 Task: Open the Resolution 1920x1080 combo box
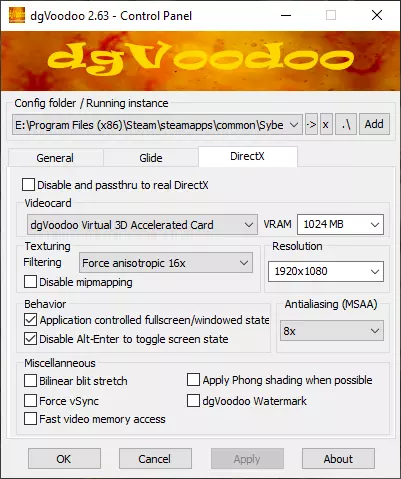tap(326, 271)
